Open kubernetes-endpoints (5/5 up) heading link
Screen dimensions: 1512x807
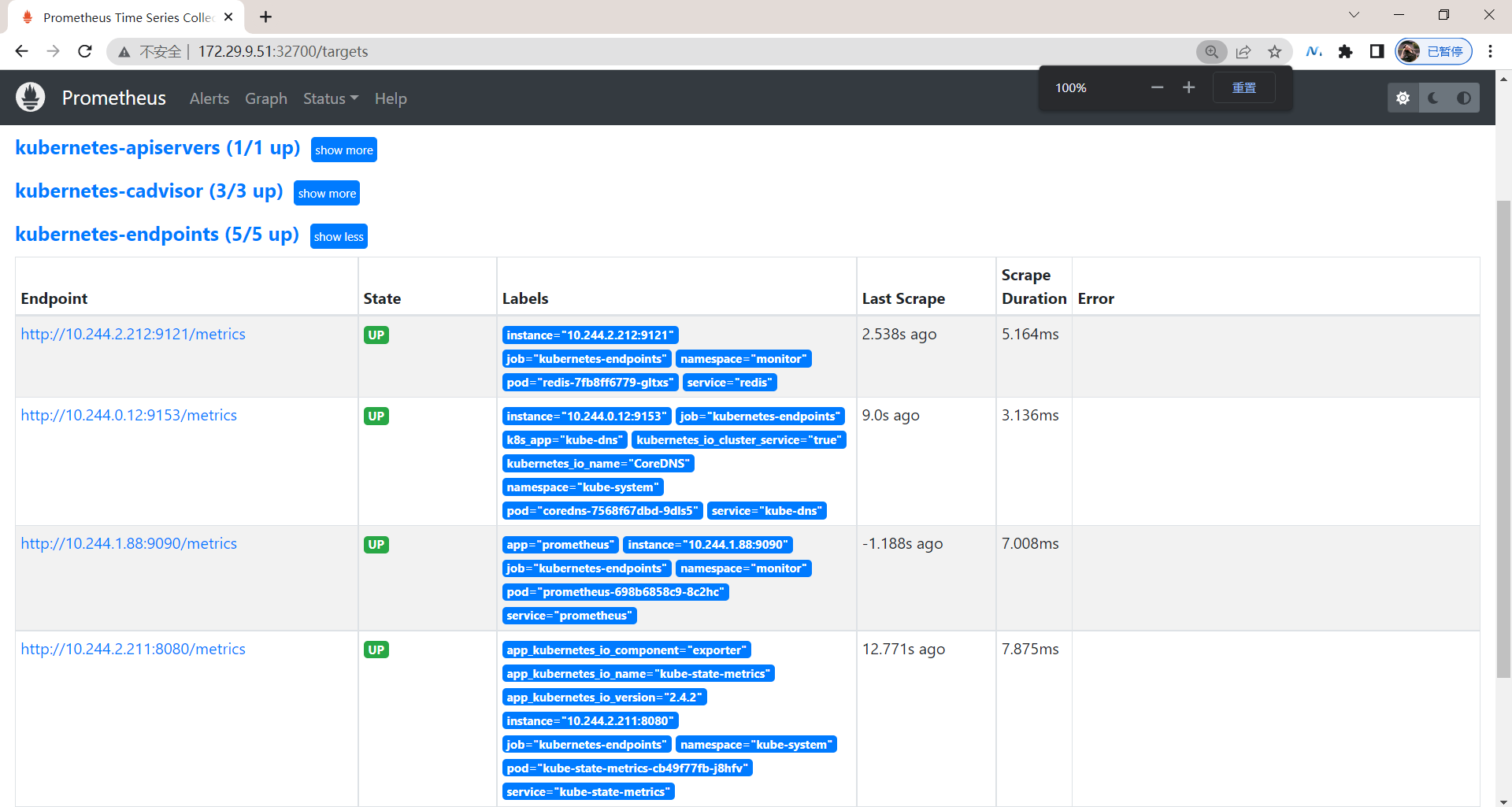[157, 235]
